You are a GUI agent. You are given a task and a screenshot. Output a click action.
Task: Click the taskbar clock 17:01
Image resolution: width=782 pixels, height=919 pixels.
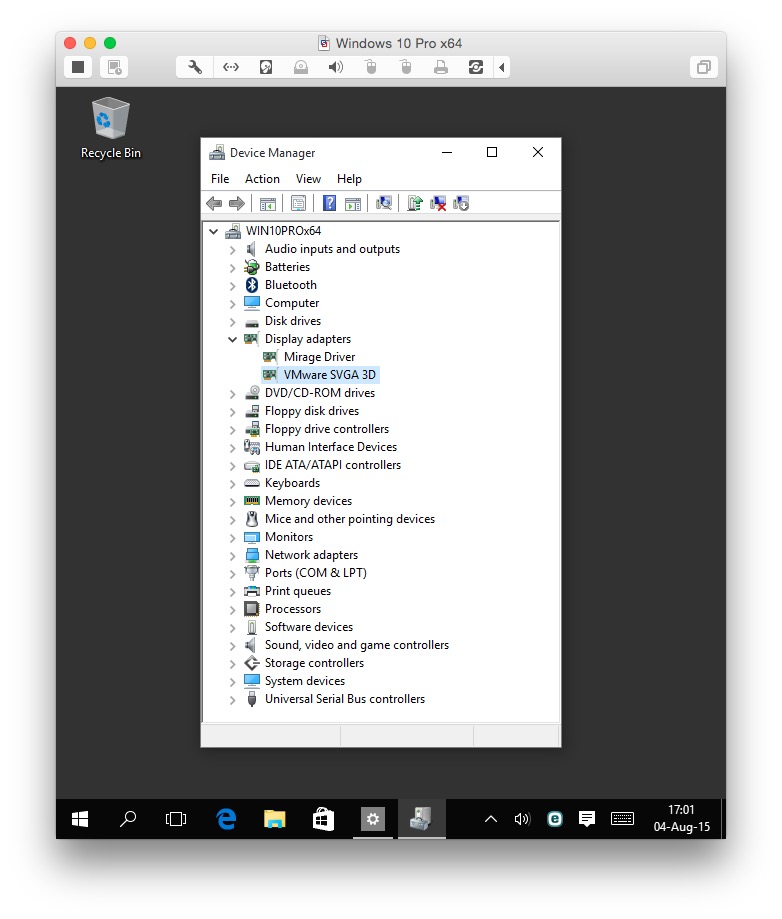[681, 810]
